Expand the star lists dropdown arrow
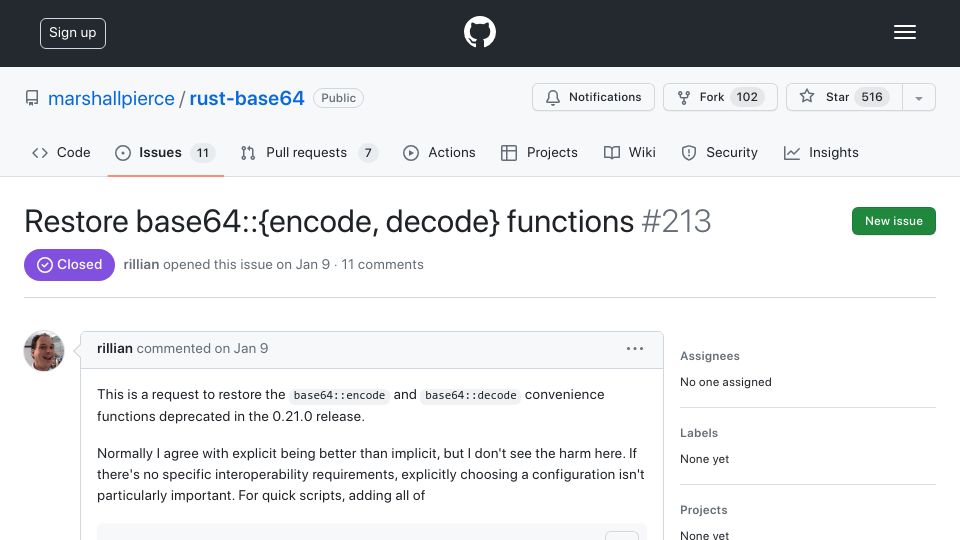960x540 pixels. point(918,98)
